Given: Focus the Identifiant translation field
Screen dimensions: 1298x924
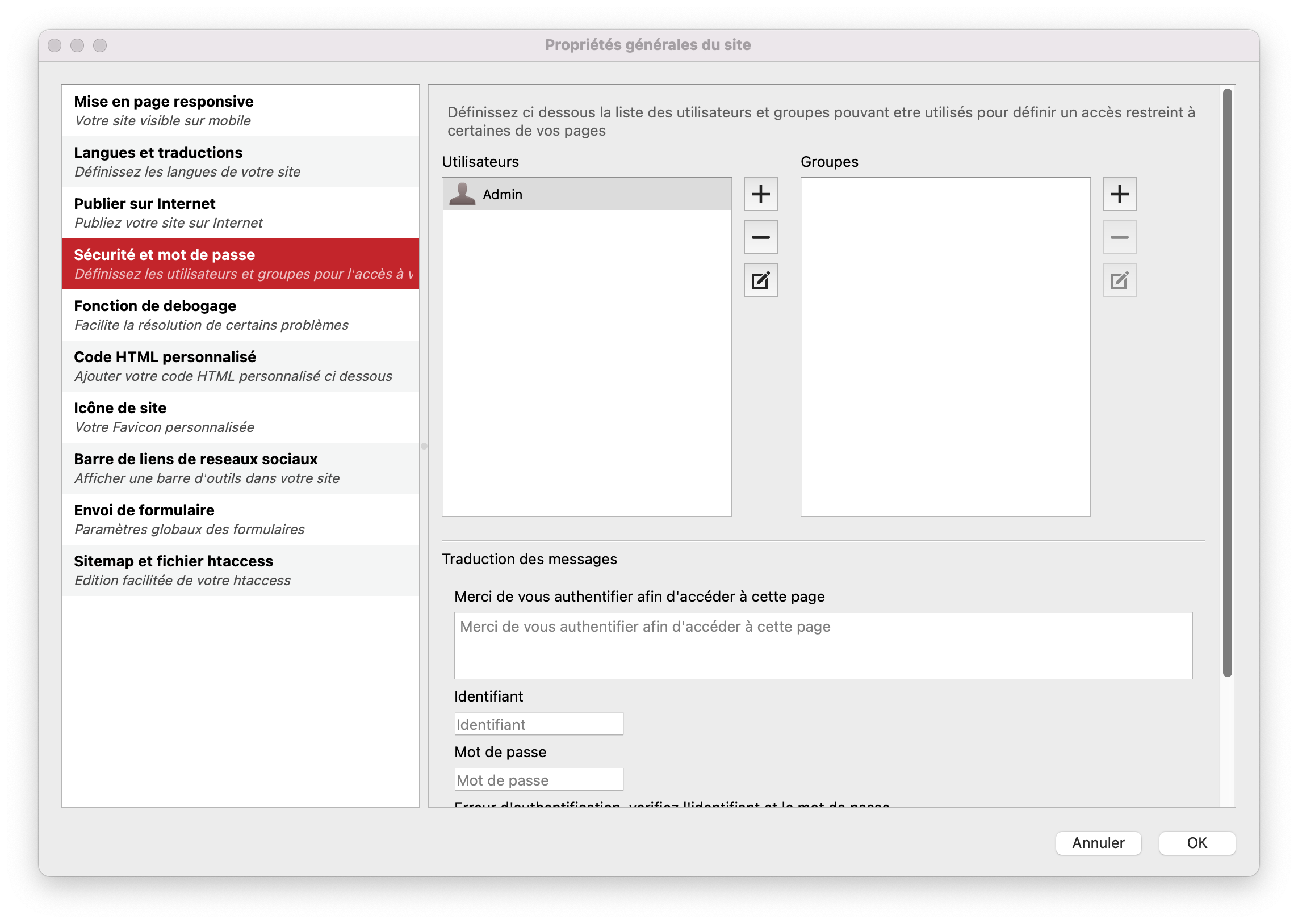Looking at the screenshot, I should click(x=538, y=724).
